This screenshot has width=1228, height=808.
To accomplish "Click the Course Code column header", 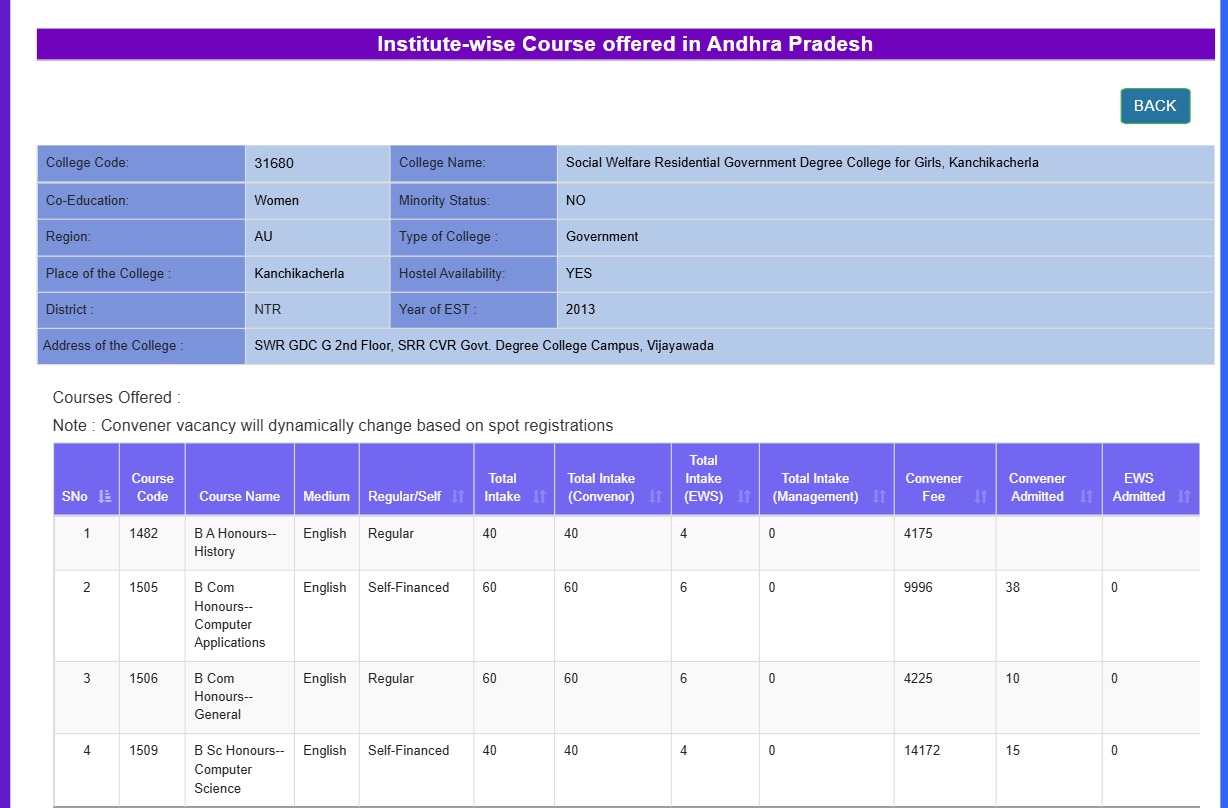I will coord(152,487).
